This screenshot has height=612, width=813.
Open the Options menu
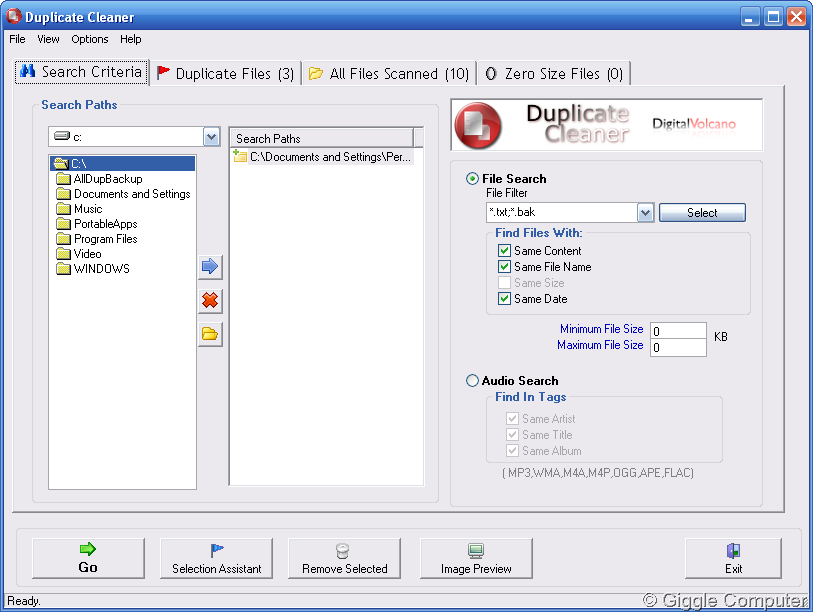coord(90,39)
